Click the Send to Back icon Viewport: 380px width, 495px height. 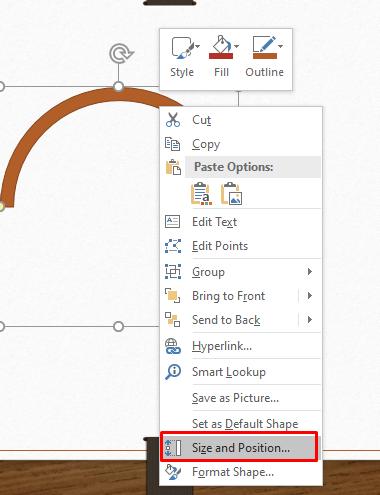pyautogui.click(x=173, y=320)
